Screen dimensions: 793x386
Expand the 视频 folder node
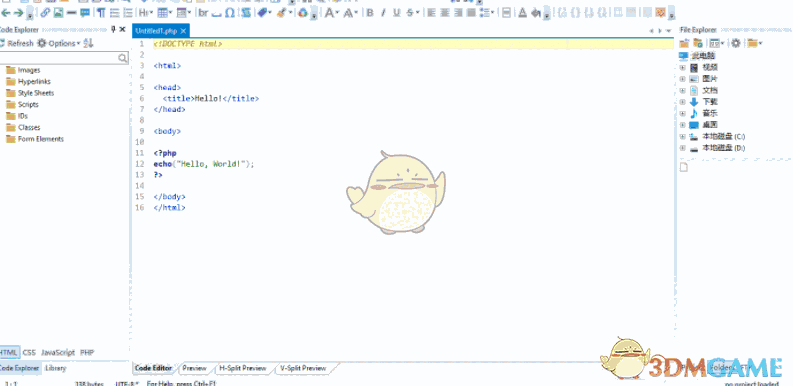tap(682, 67)
